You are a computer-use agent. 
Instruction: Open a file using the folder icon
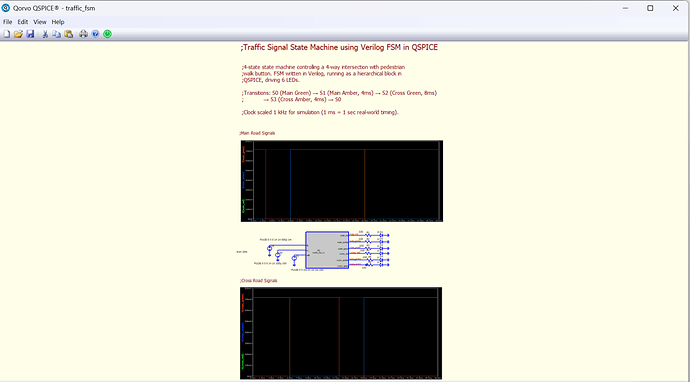click(x=18, y=34)
